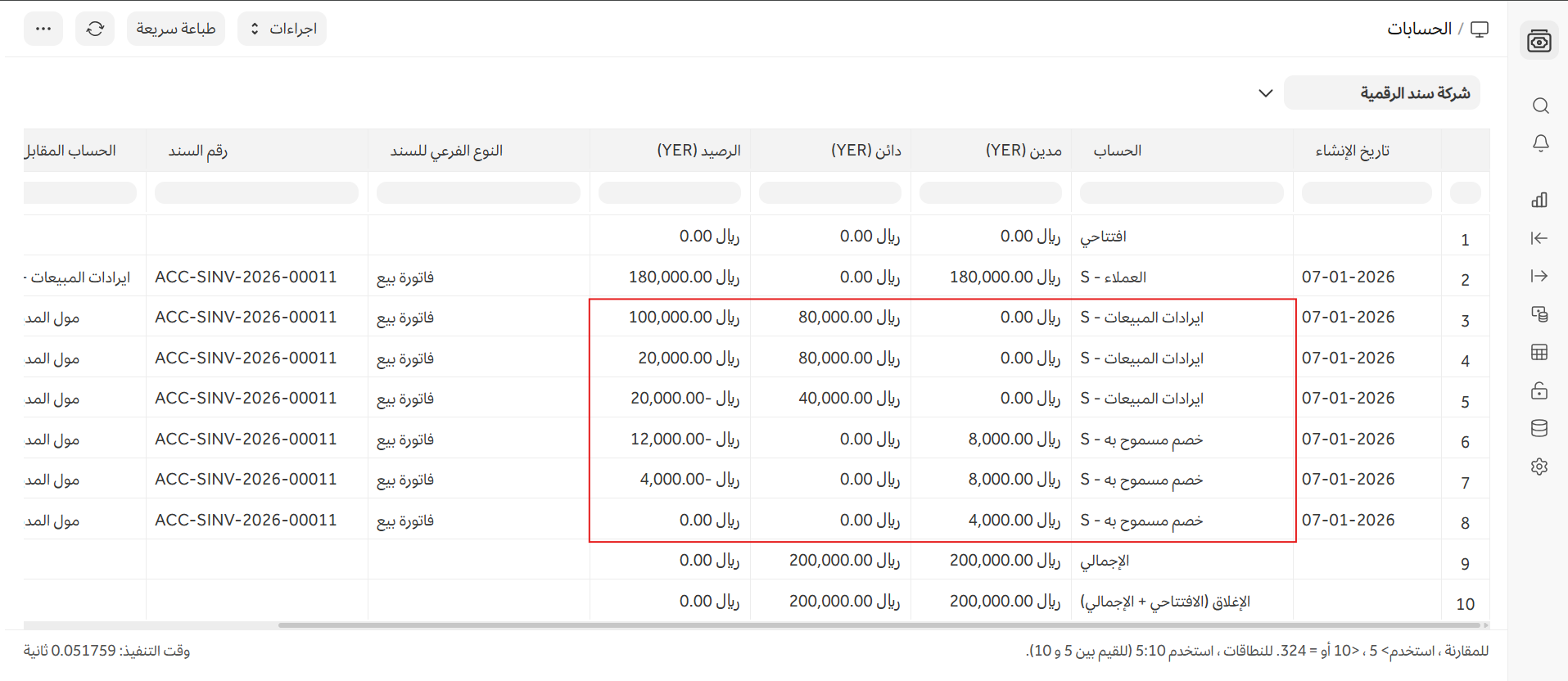1568x681 pixels.
Task: Open the search icon in sidebar
Action: tap(1540, 106)
